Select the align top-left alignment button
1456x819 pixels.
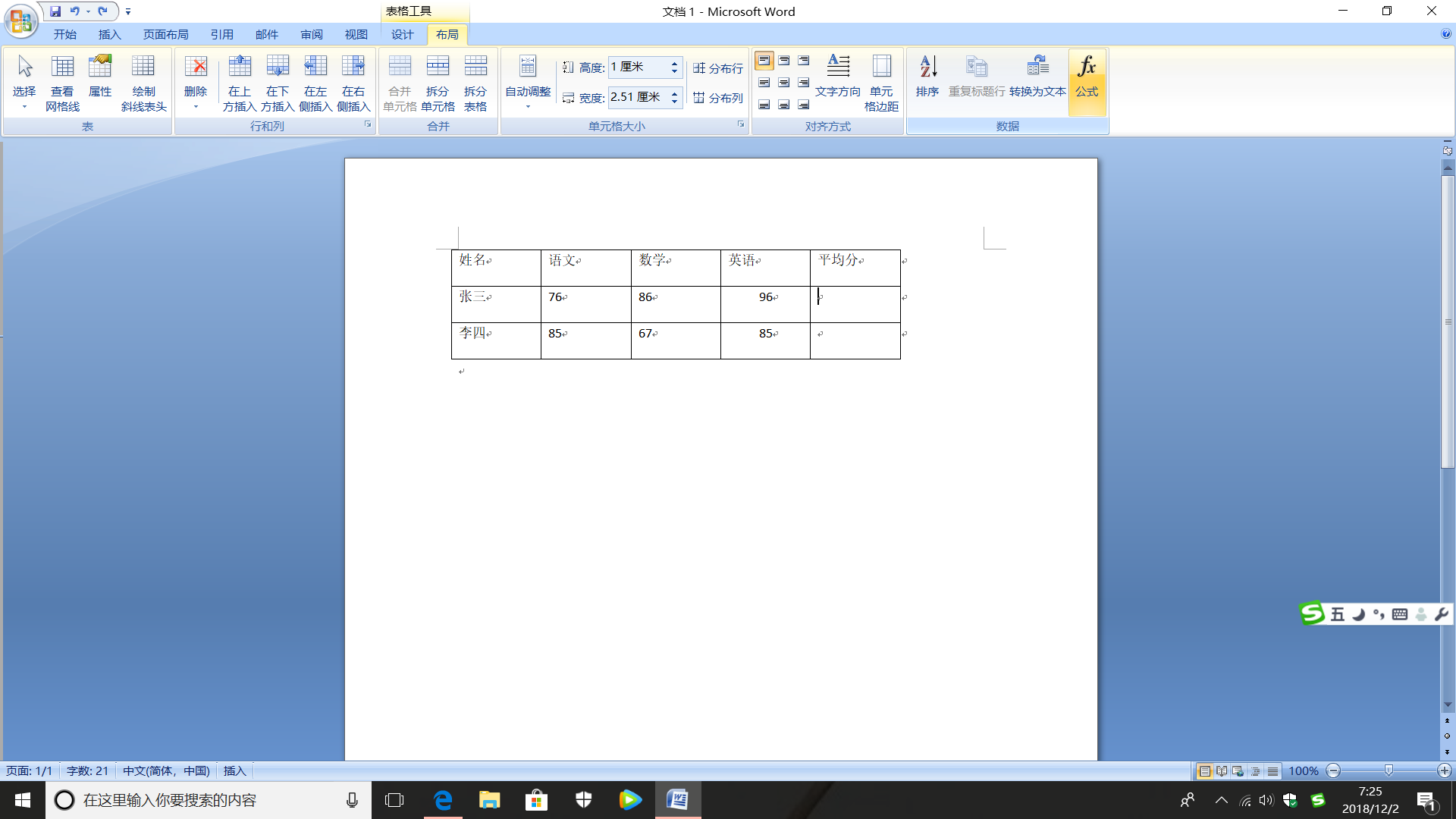(764, 61)
